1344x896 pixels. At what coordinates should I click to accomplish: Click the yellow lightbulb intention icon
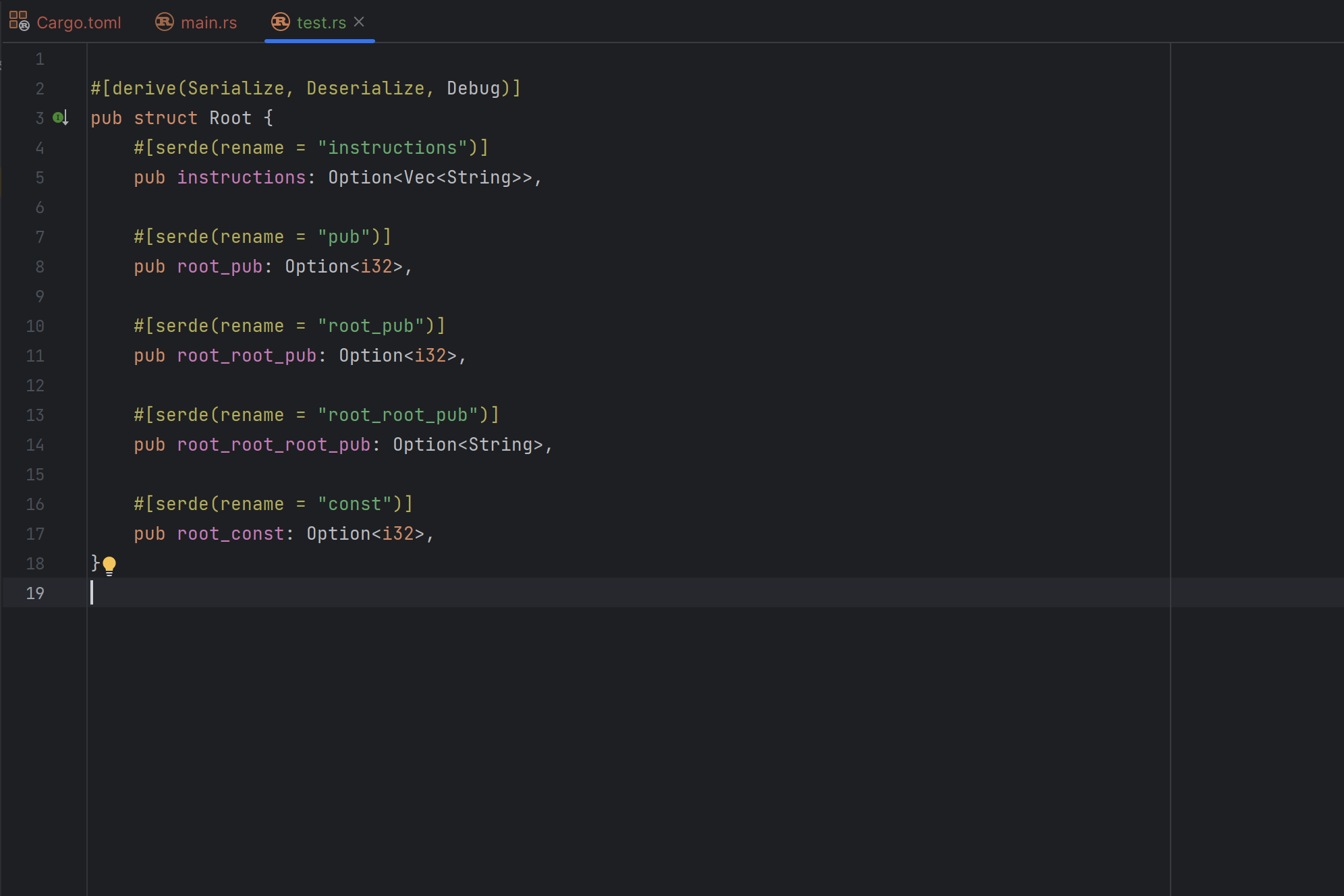[109, 565]
